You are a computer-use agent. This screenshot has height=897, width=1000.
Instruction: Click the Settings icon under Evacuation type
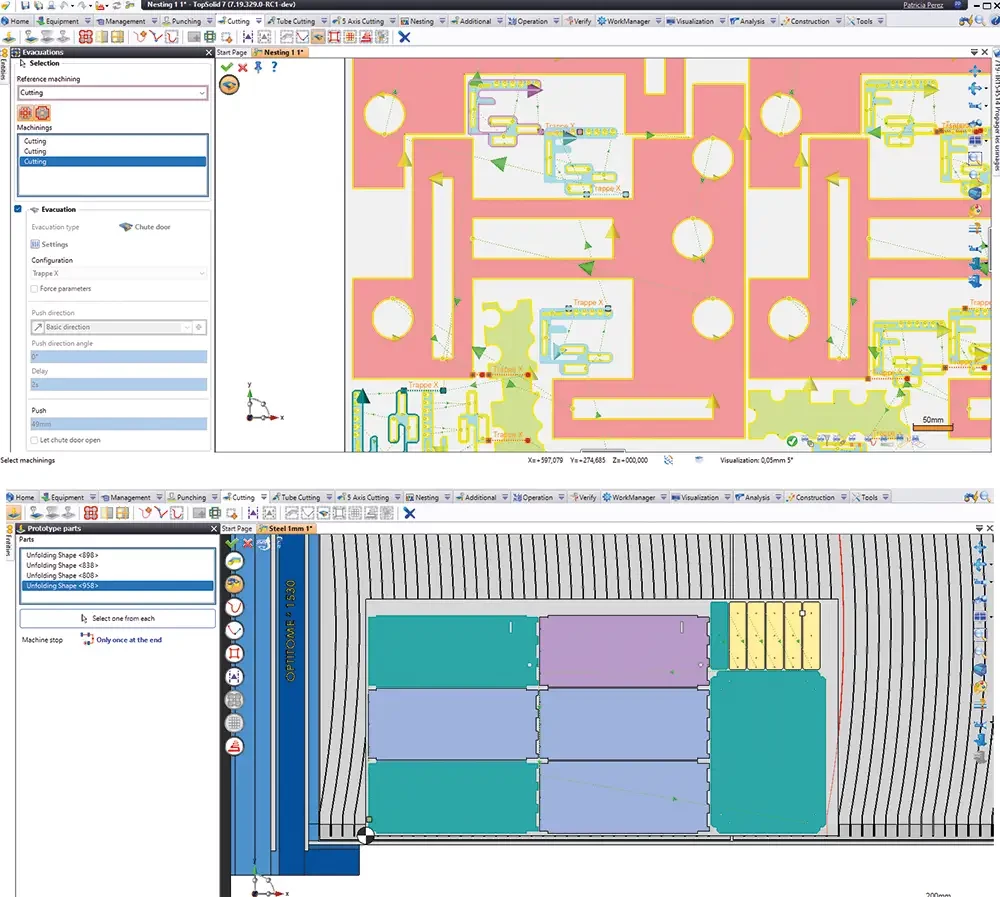[36, 244]
